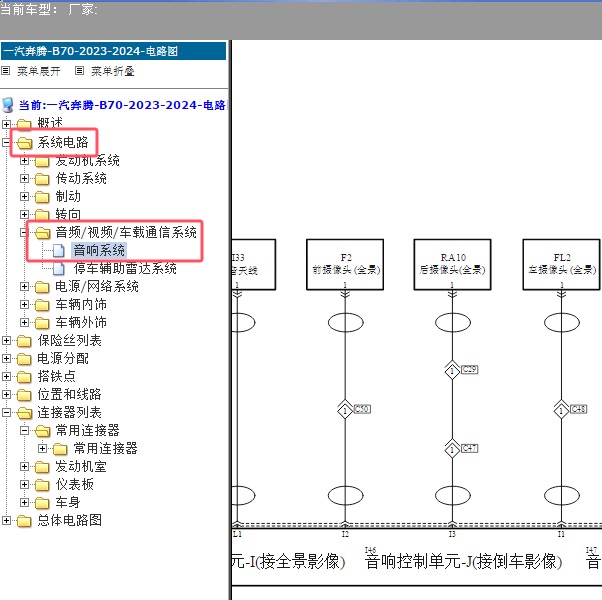Click the 总体电路图 folder icon
Screen dimensions: 602x600
(x=24, y=521)
